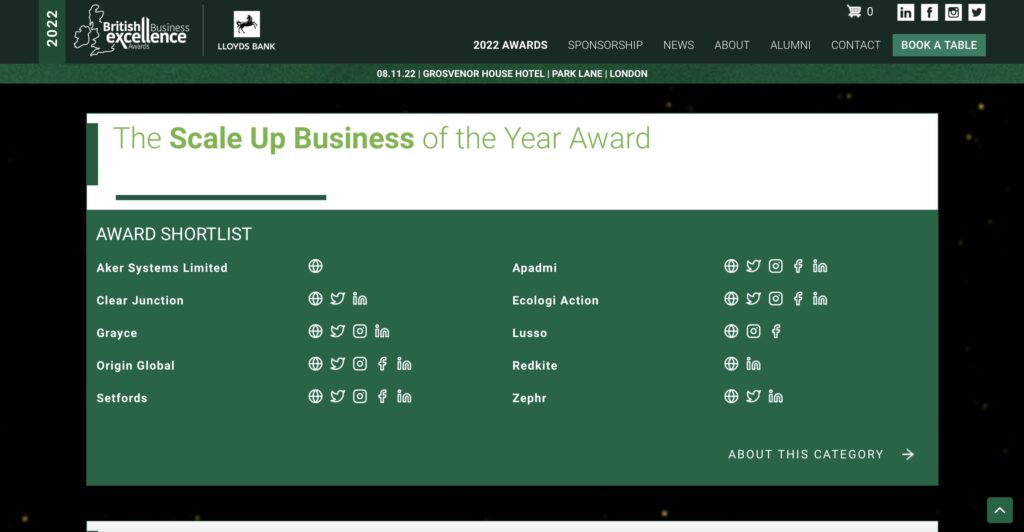Click the Grosvenor House Hotel event banner

pos(512,74)
